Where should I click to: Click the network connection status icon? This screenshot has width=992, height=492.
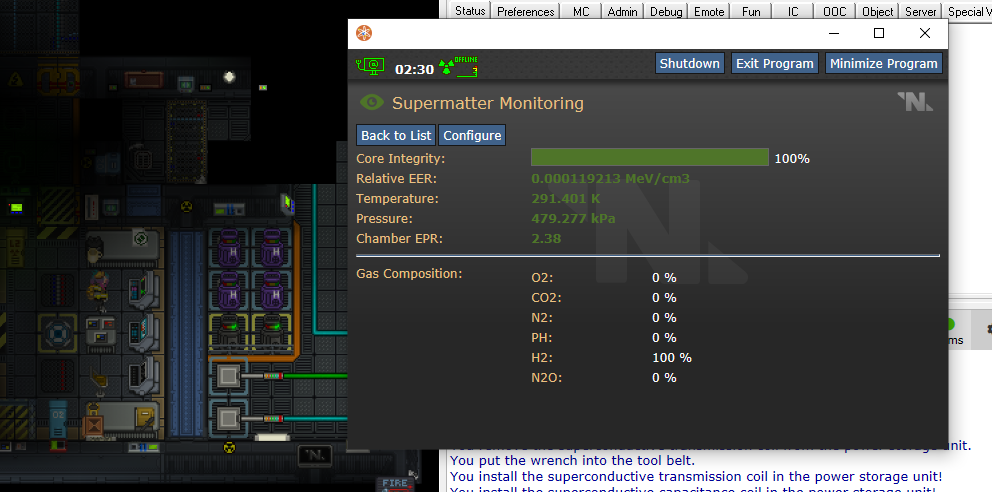pyautogui.click(x=370, y=66)
